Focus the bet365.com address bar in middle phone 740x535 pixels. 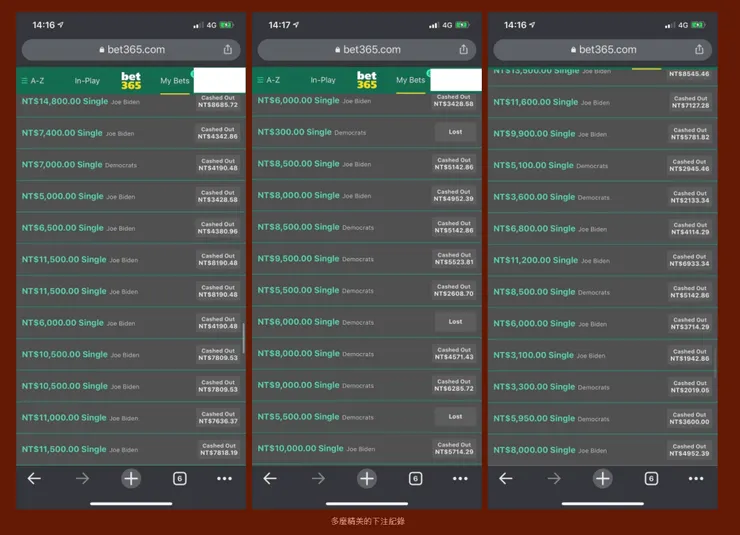[367, 50]
